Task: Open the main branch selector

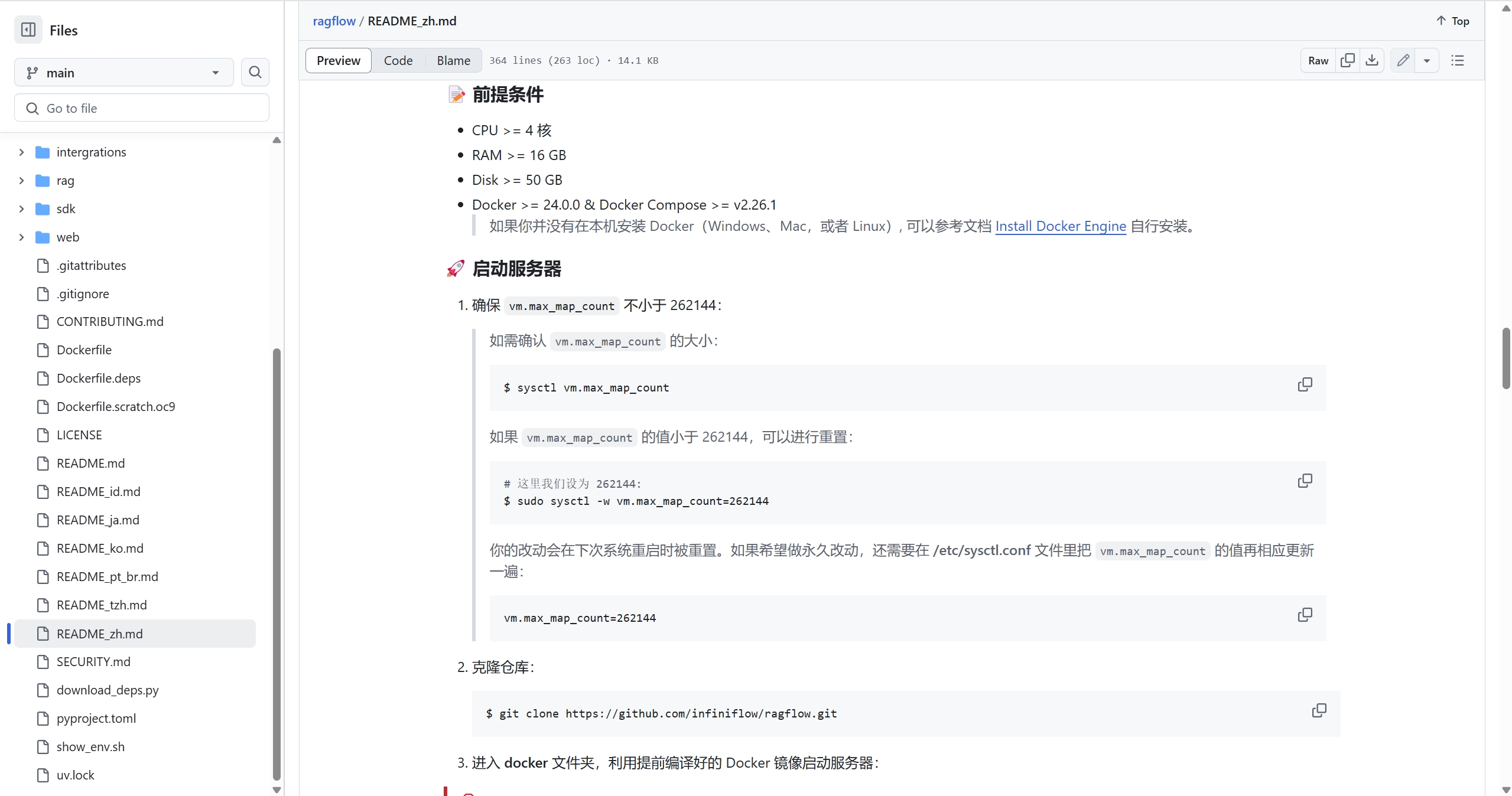Action: point(123,72)
